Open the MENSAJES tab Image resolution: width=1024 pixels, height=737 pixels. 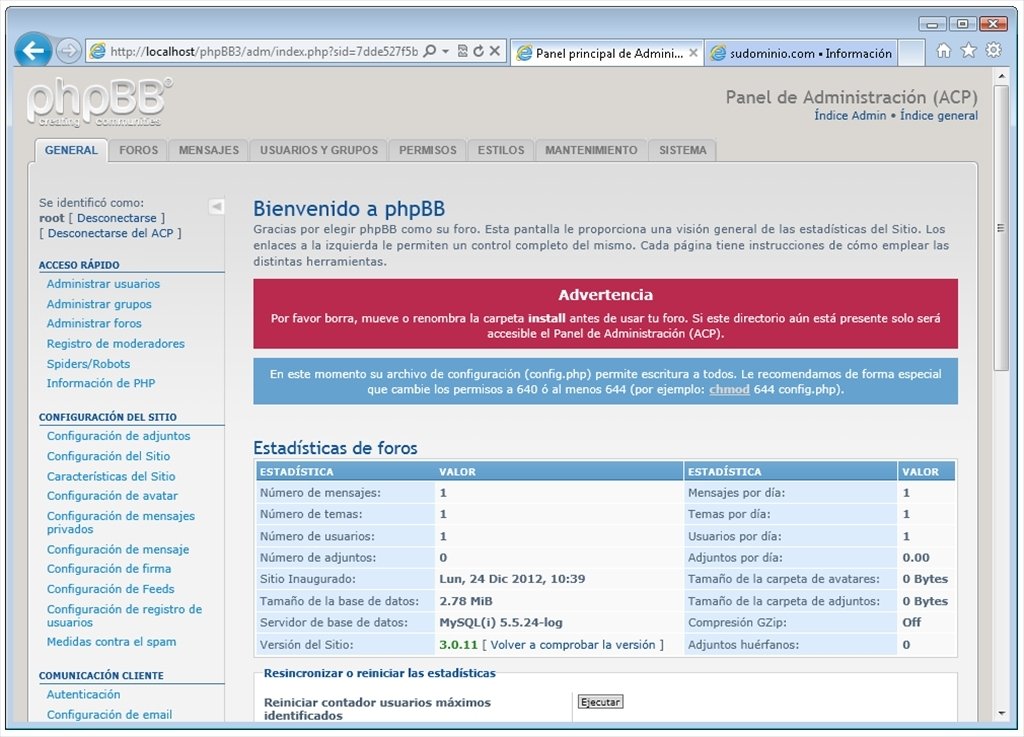[209, 150]
